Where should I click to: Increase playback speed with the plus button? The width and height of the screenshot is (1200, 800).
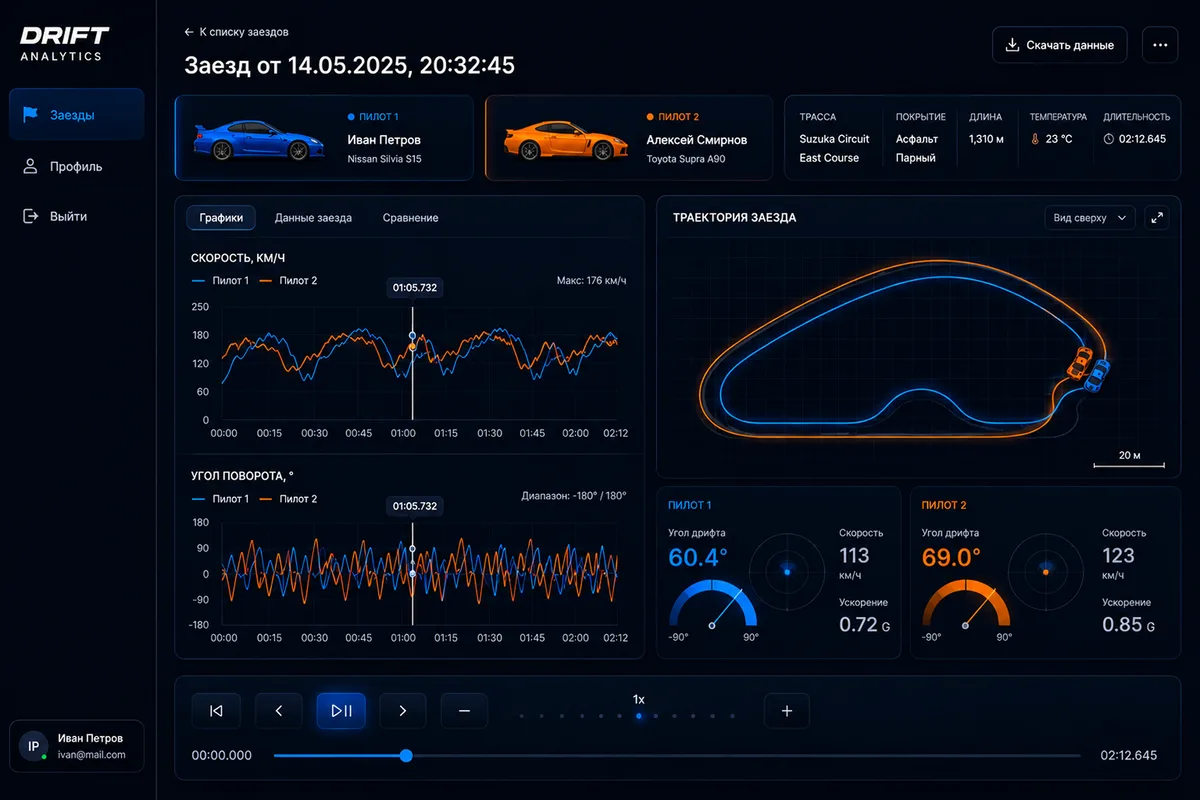[x=787, y=711]
